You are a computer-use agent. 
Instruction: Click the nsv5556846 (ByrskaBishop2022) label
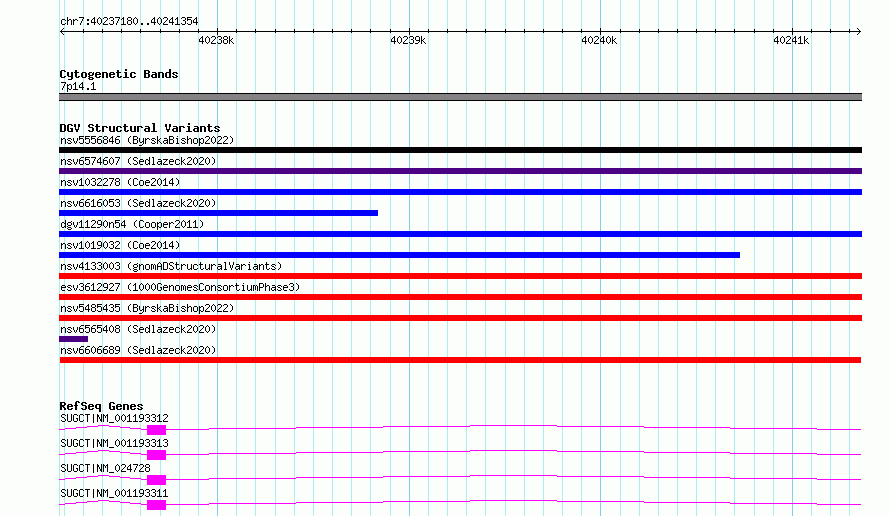[x=147, y=140]
